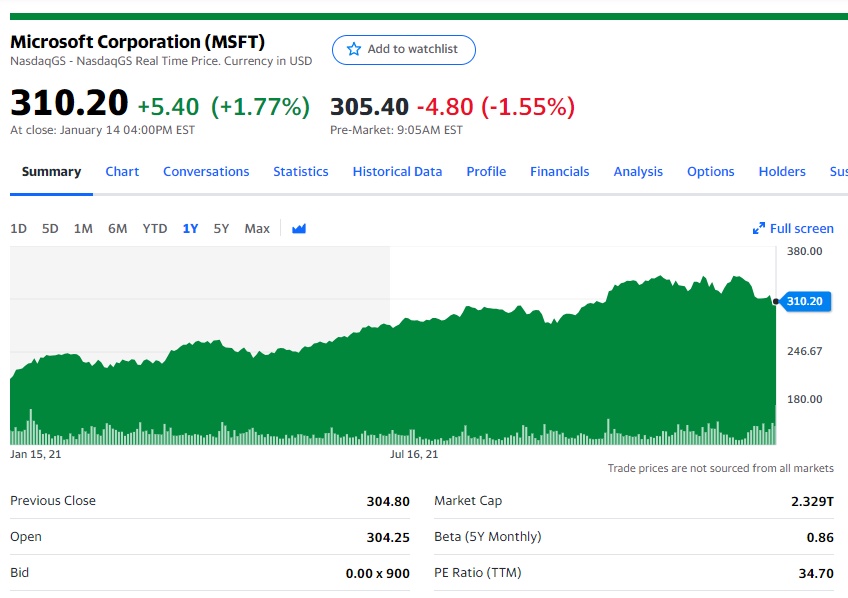Open the Summary tab
Viewport: 848px width, 598px height.
51,171
